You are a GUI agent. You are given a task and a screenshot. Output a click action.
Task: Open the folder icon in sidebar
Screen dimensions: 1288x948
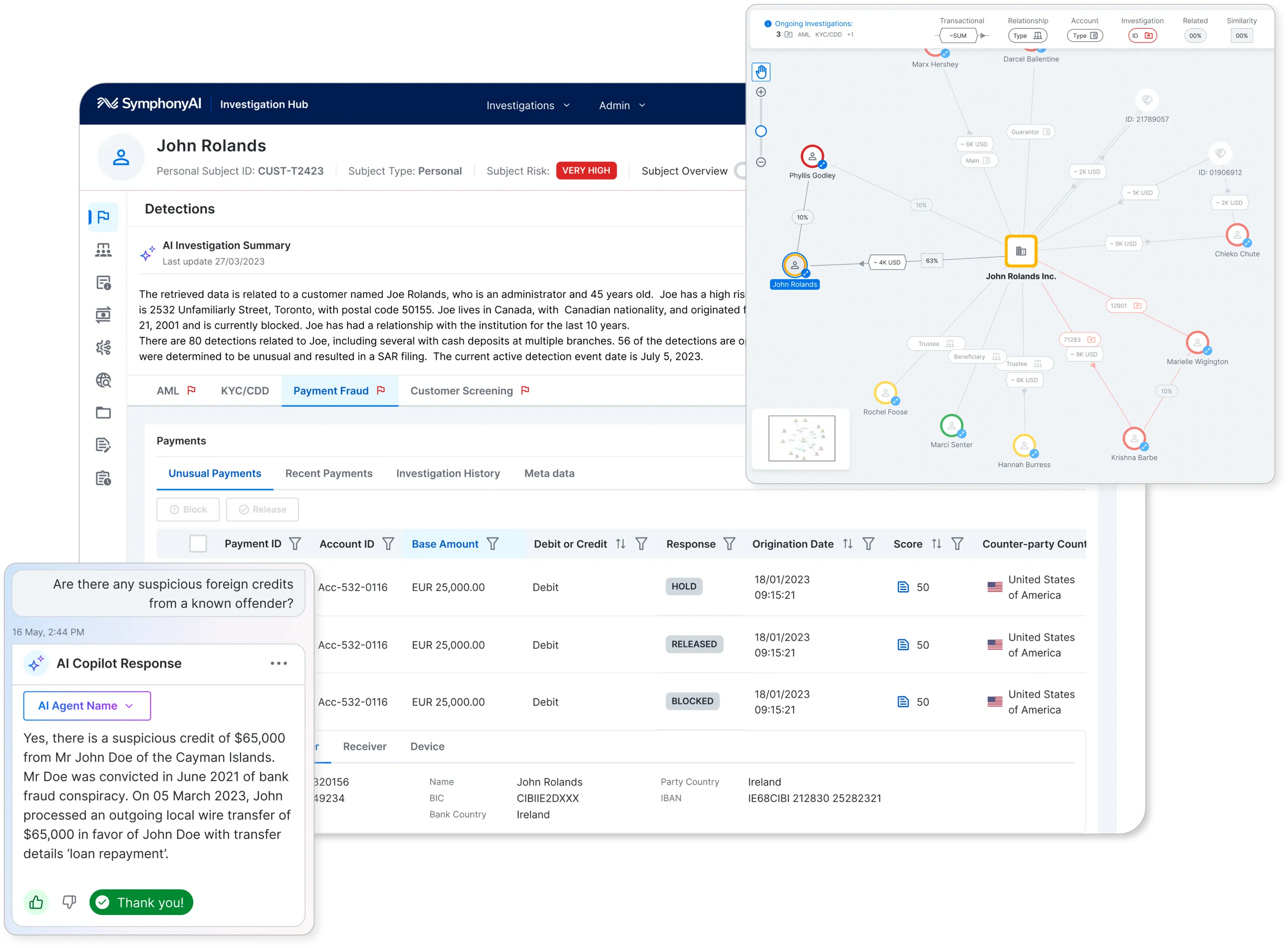click(104, 413)
